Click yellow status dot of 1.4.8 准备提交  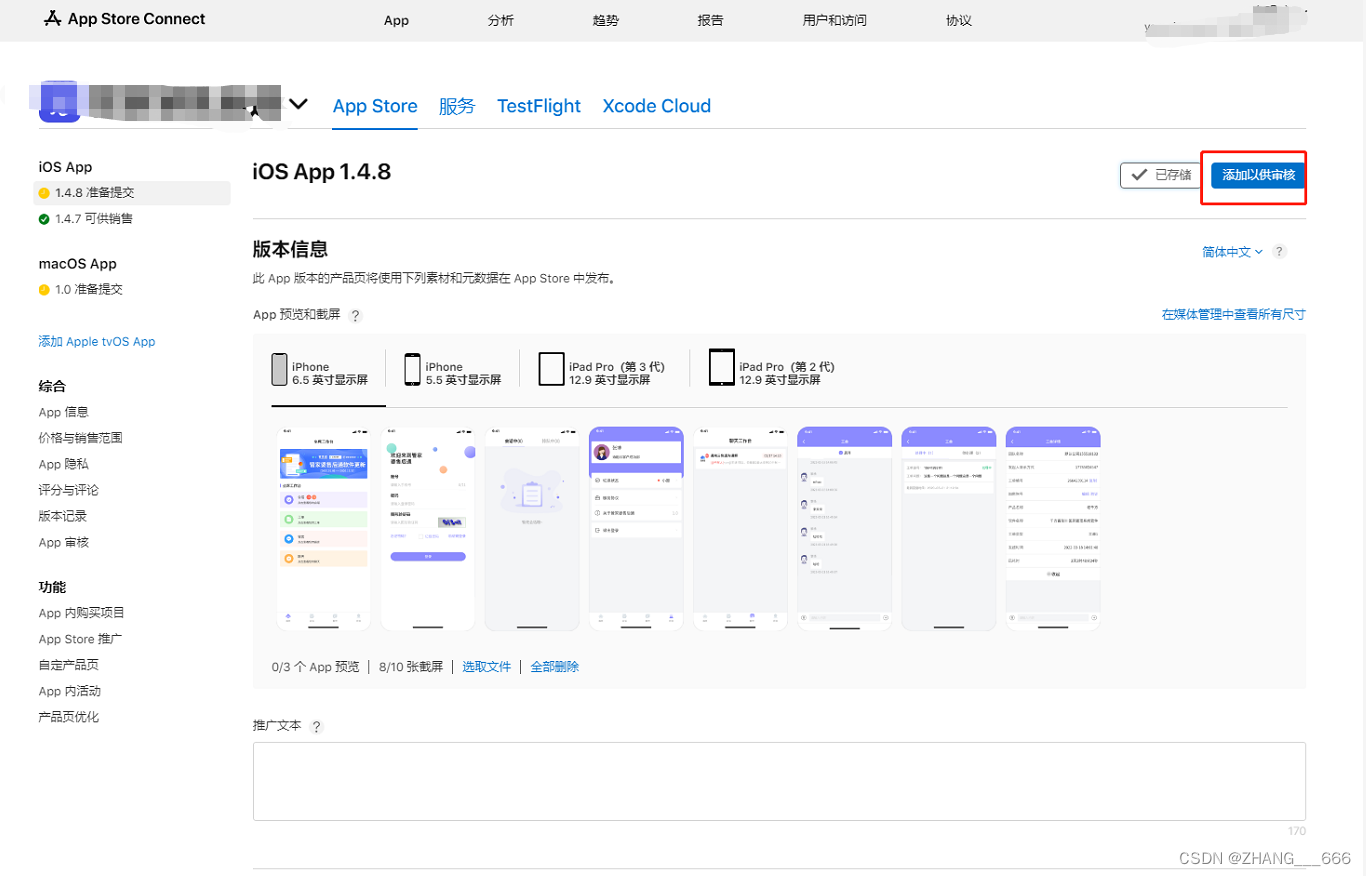point(44,193)
